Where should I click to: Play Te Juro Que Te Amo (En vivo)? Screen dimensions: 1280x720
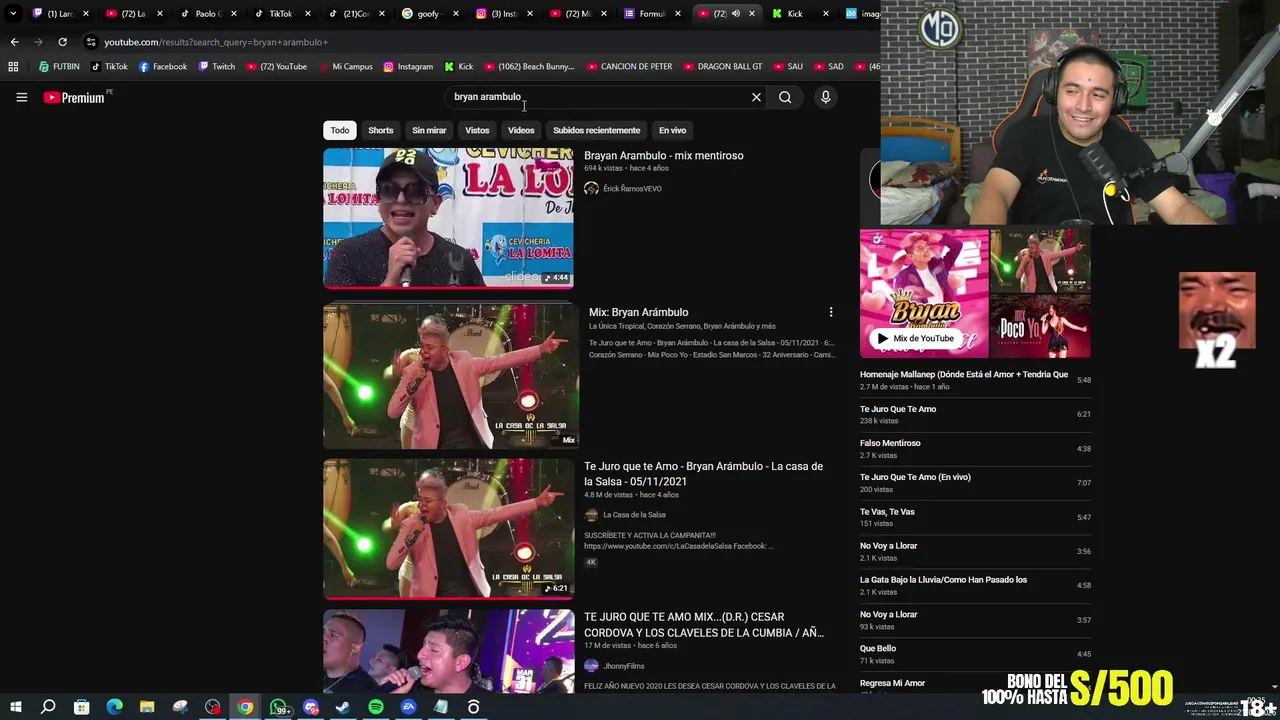[975, 483]
